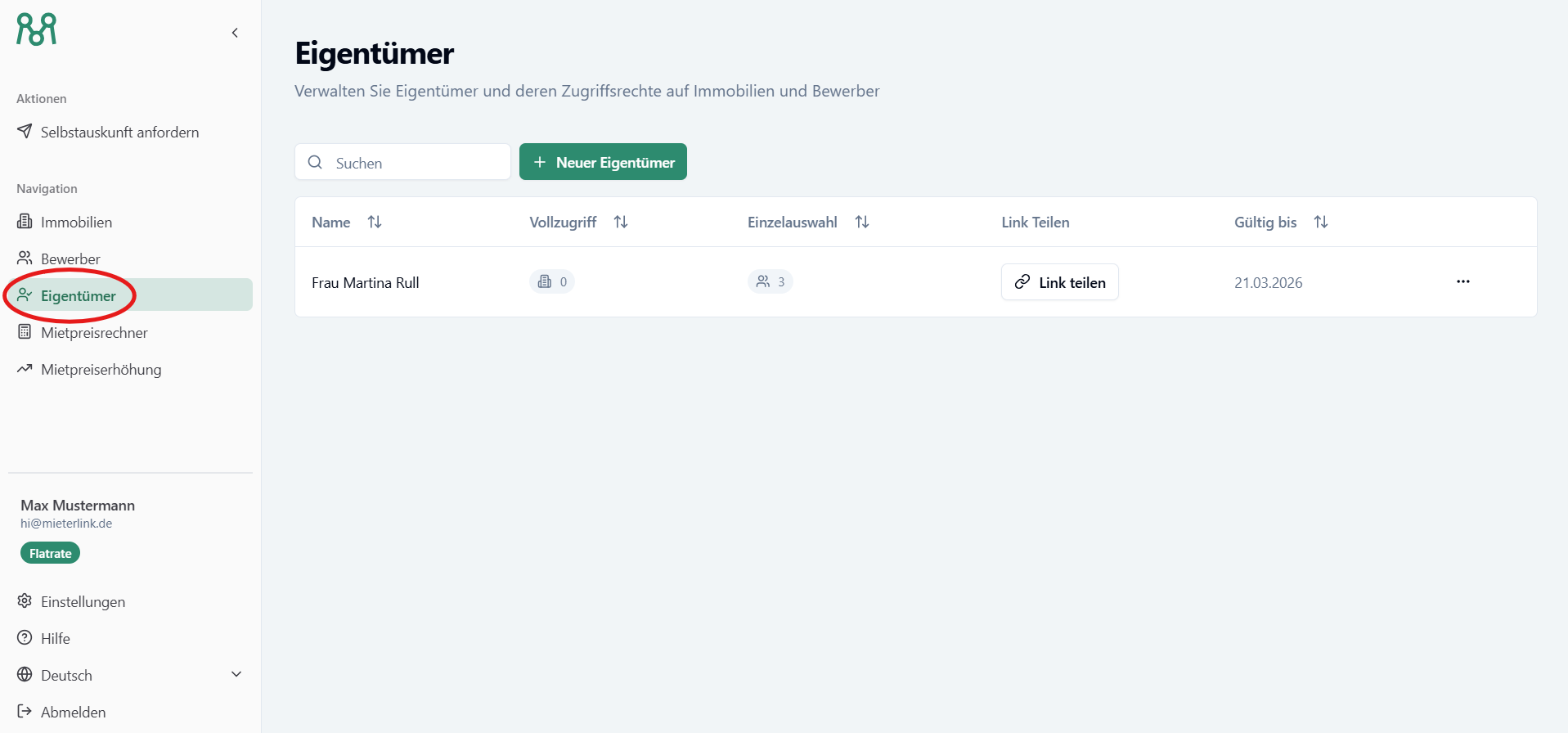Viewport: 1568px width, 733px height.
Task: Click the Mieterlink logo icon
Action: click(x=37, y=29)
